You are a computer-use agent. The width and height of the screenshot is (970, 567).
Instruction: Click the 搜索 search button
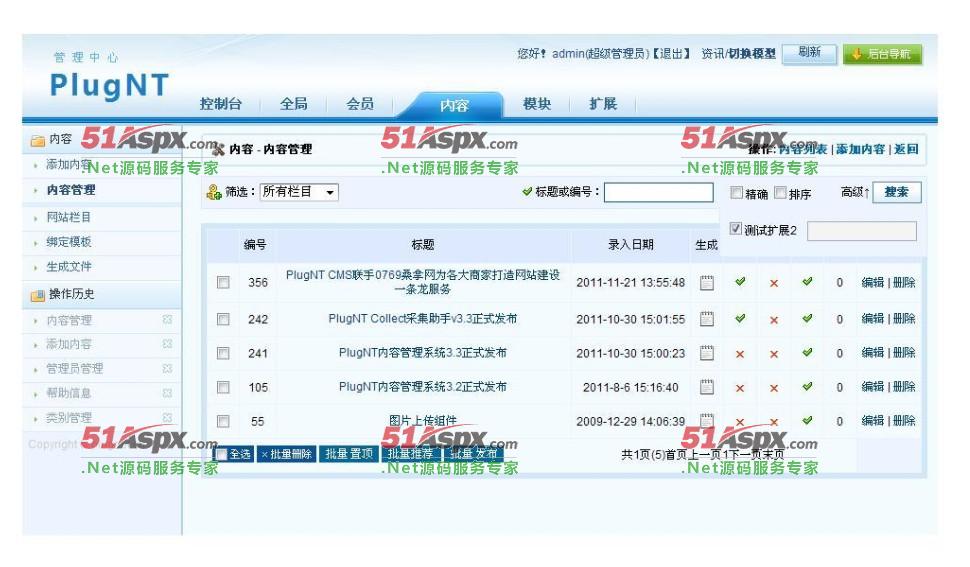pos(897,192)
